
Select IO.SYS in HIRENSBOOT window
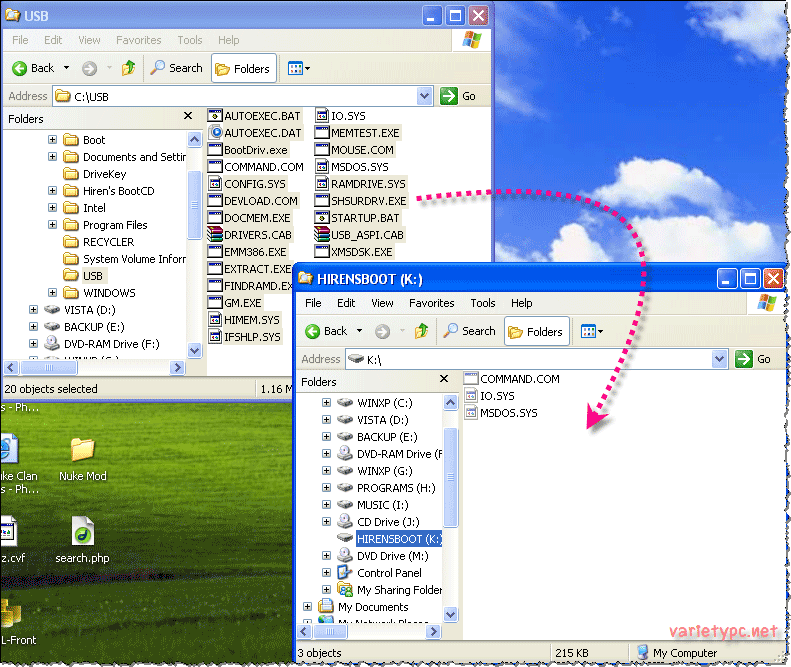(x=489, y=396)
